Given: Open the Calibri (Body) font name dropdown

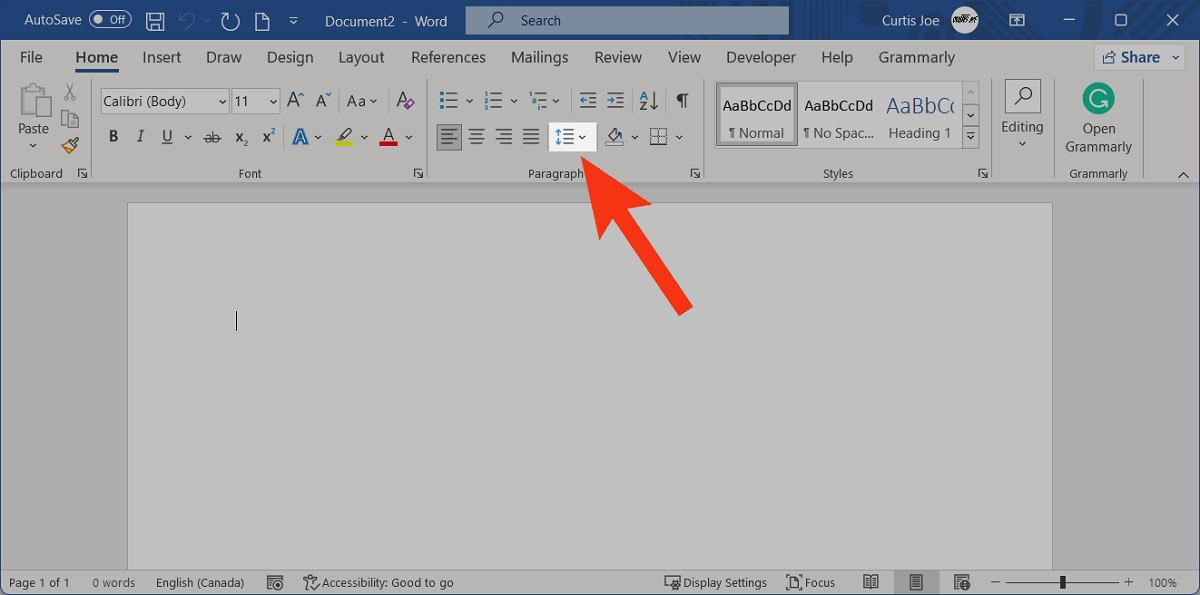Looking at the screenshot, I should click(221, 101).
